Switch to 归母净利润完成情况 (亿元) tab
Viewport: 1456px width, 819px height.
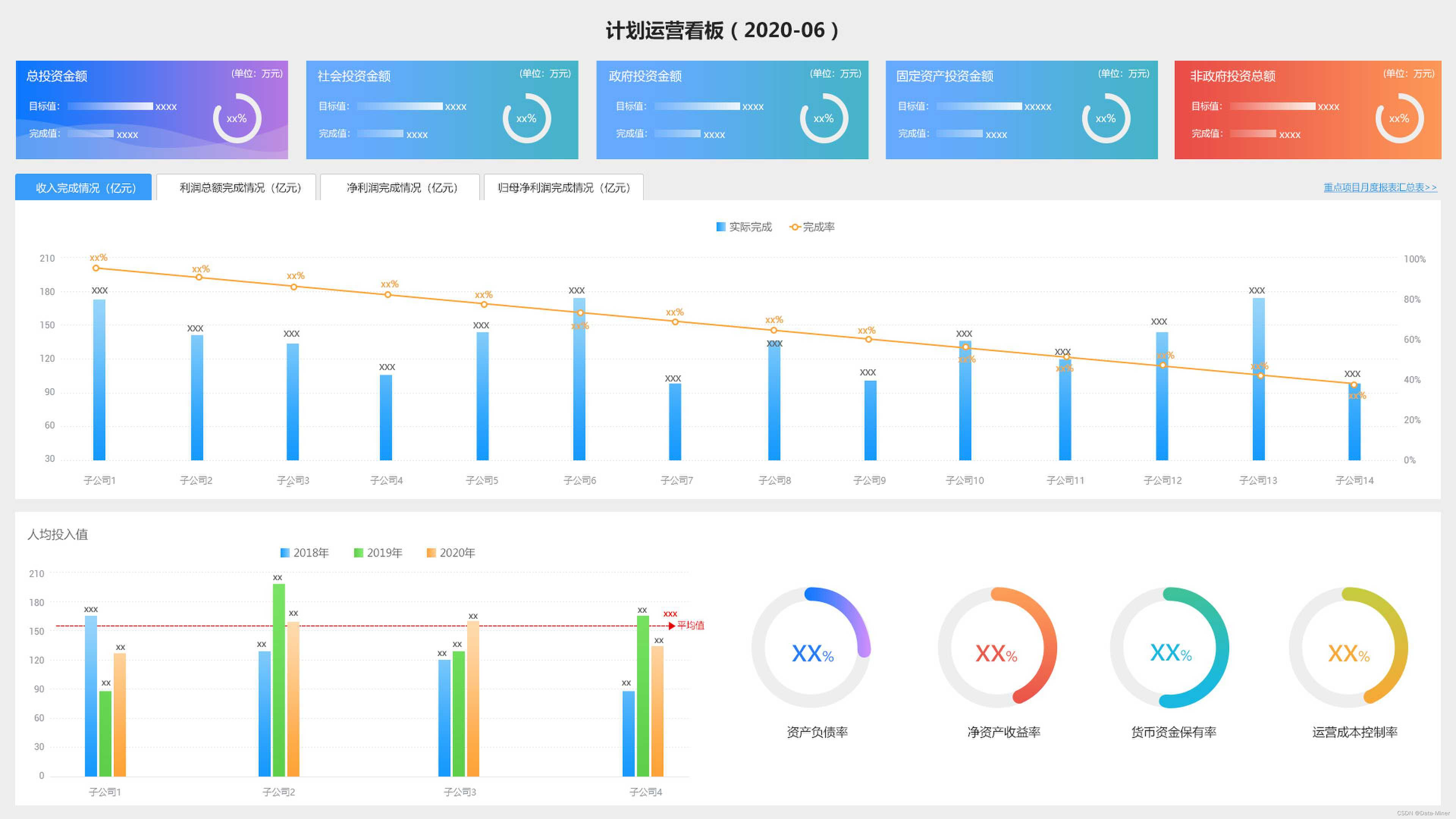pyautogui.click(x=564, y=187)
